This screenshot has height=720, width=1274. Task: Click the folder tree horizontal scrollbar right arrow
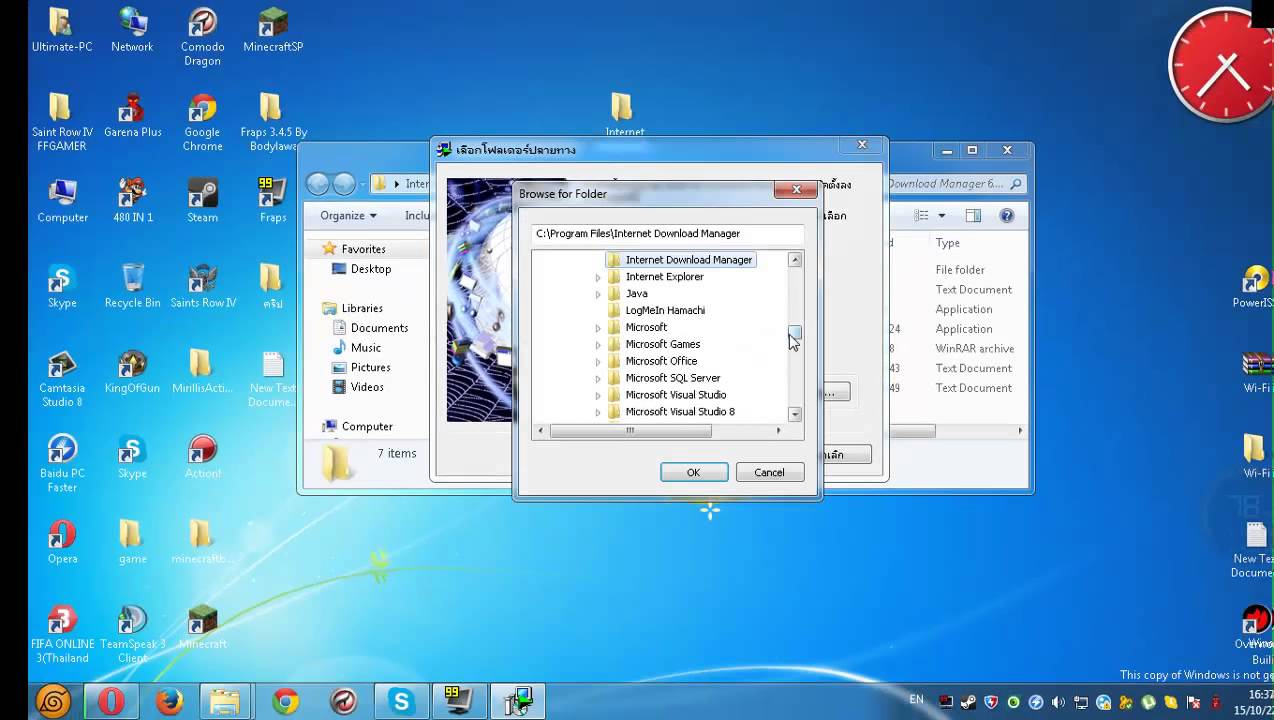(x=779, y=431)
